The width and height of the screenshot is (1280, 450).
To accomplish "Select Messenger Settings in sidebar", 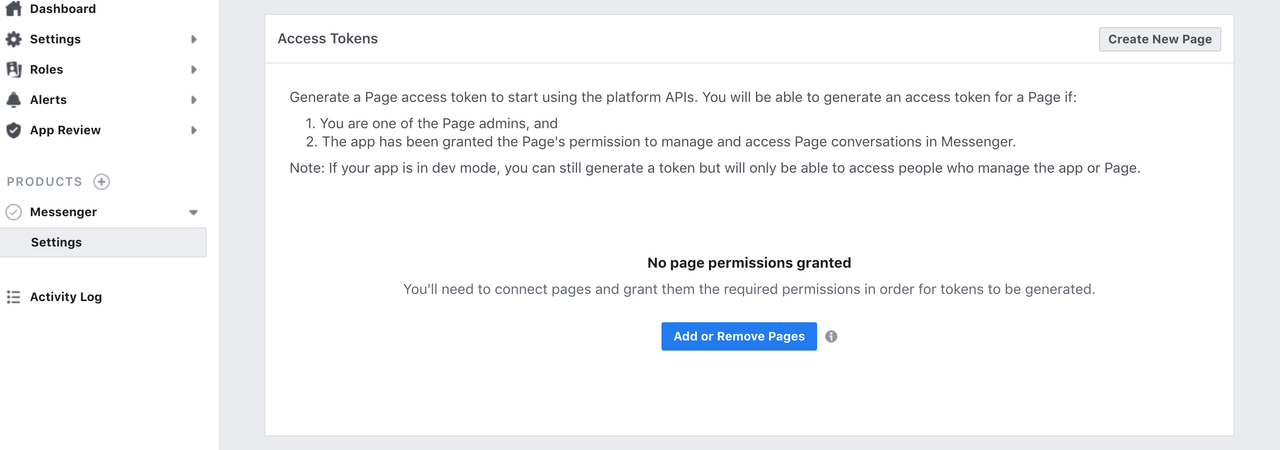I will [x=57, y=242].
